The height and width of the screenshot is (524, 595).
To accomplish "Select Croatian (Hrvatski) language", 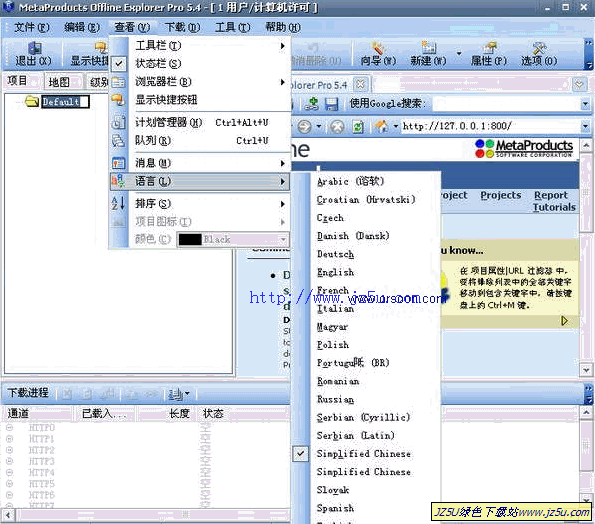I will [x=366, y=200].
